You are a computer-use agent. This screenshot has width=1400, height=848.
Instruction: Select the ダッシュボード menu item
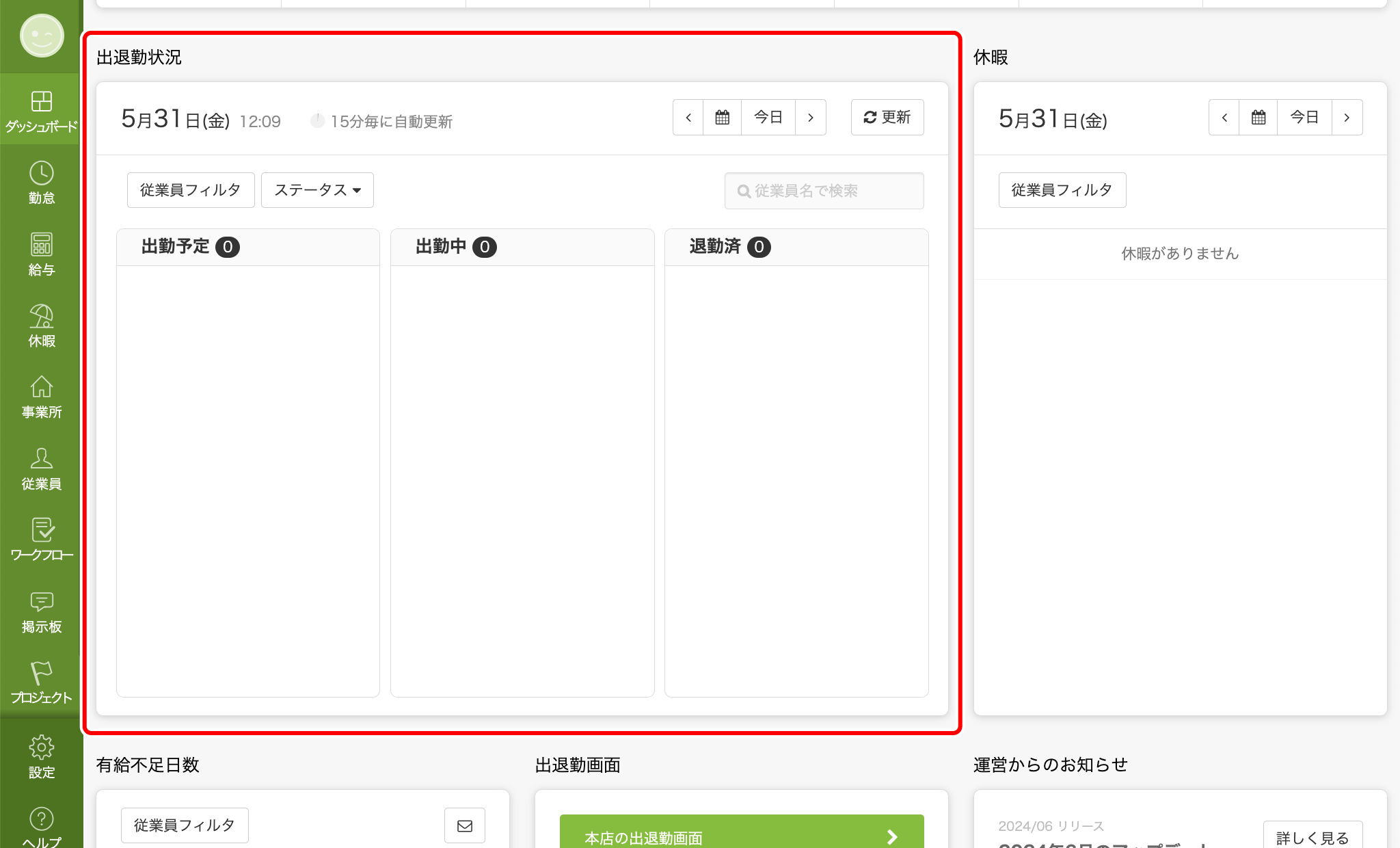[41, 111]
